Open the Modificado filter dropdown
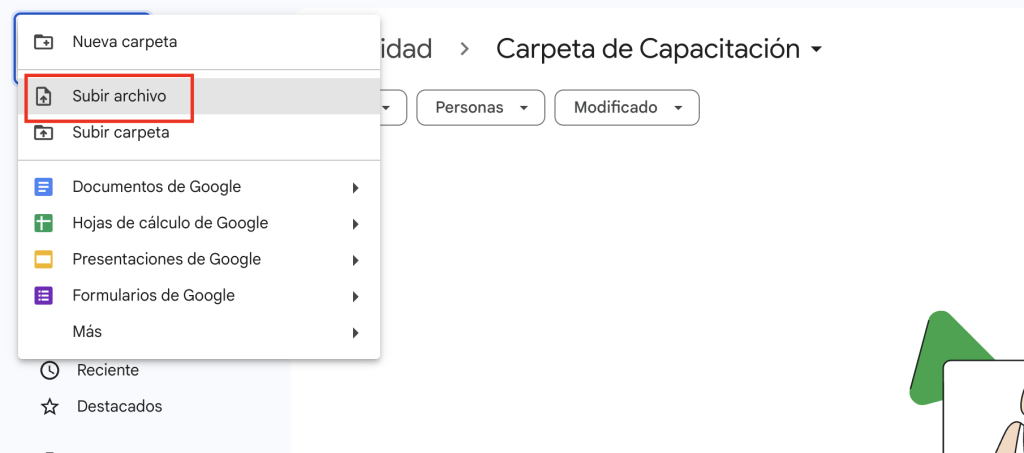 pyautogui.click(x=627, y=107)
